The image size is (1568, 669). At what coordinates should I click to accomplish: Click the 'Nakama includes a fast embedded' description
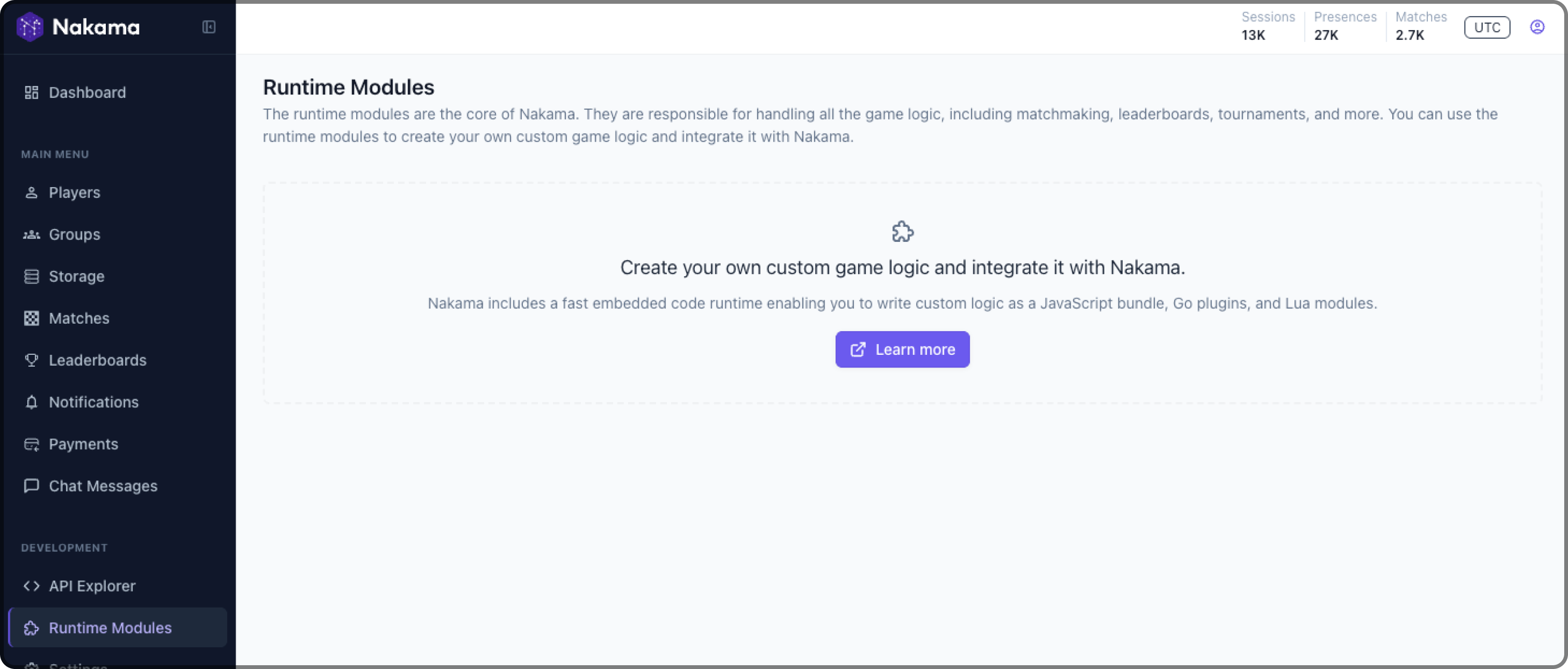point(902,303)
